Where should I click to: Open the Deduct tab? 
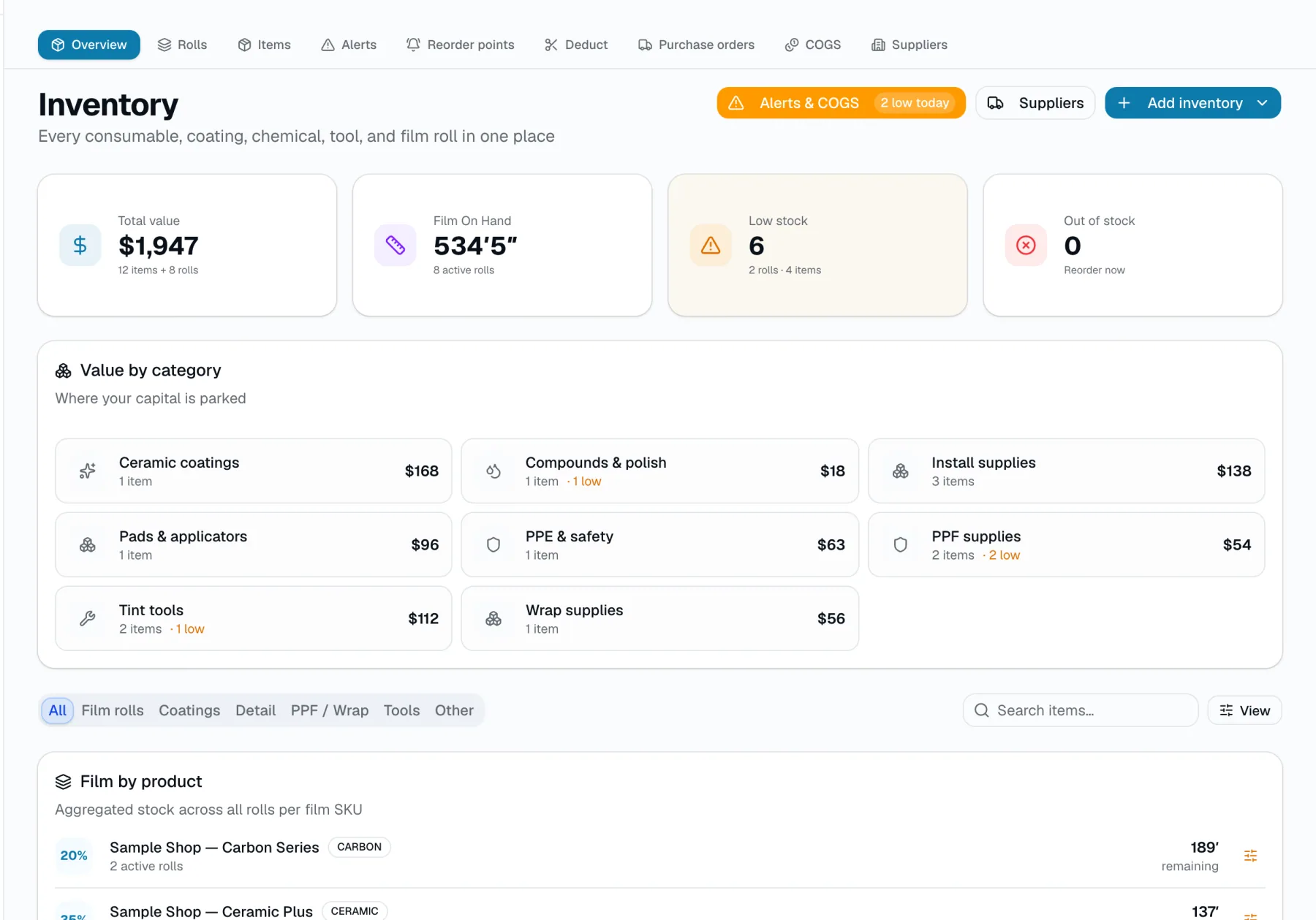click(576, 45)
